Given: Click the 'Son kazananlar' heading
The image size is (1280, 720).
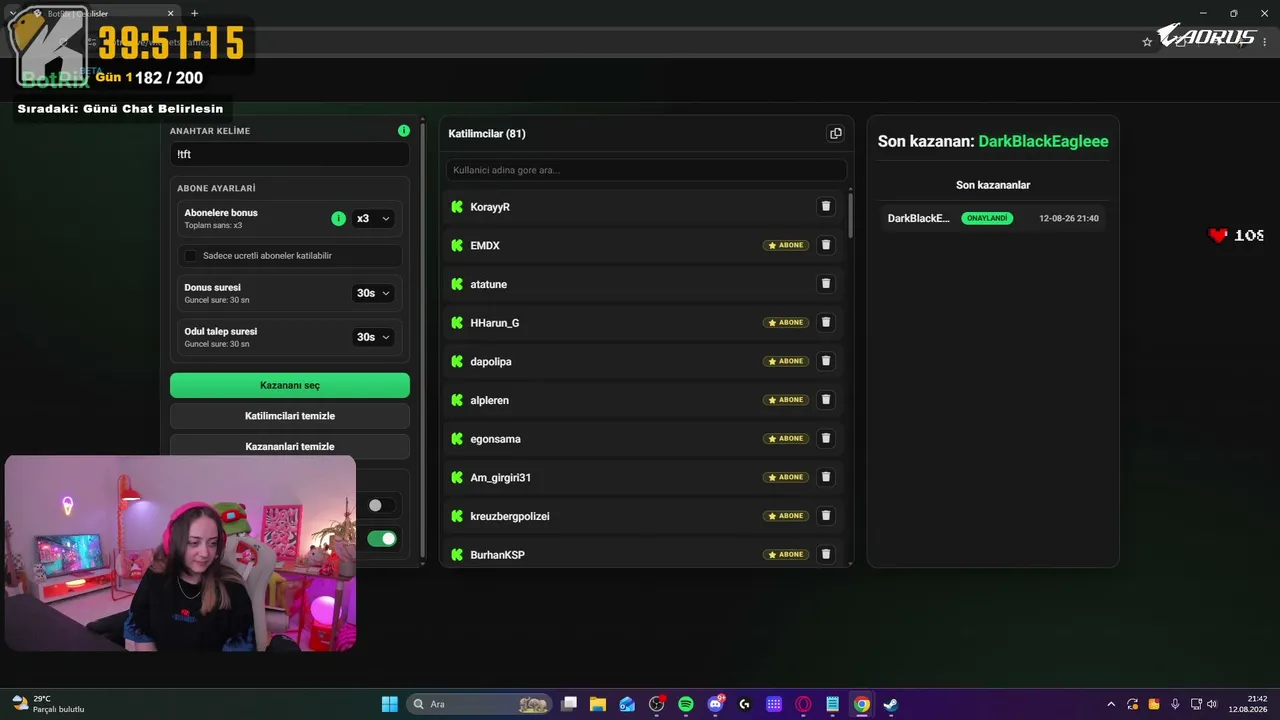Looking at the screenshot, I should point(993,185).
